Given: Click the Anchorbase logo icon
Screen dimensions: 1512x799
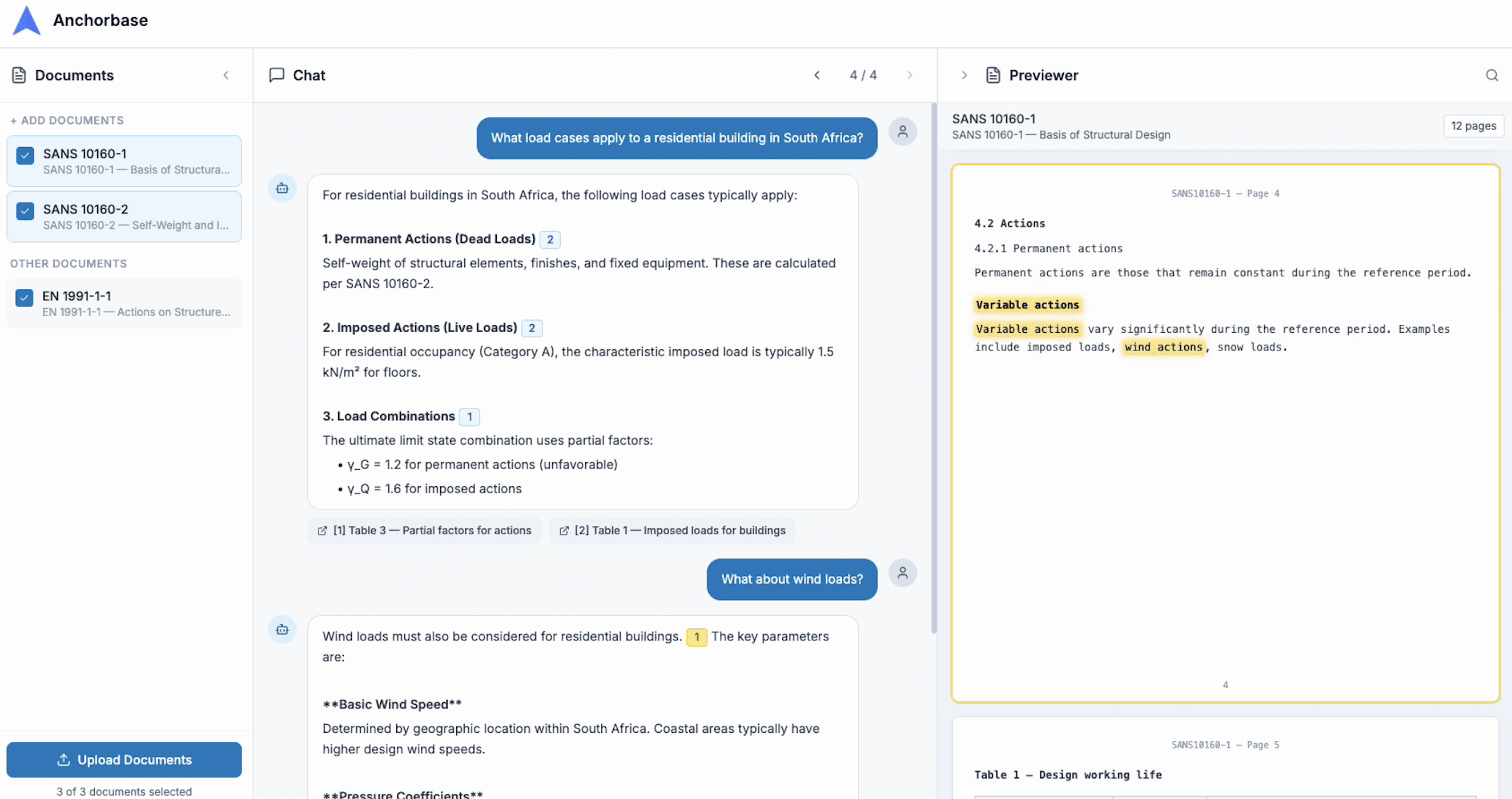Looking at the screenshot, I should tap(26, 21).
